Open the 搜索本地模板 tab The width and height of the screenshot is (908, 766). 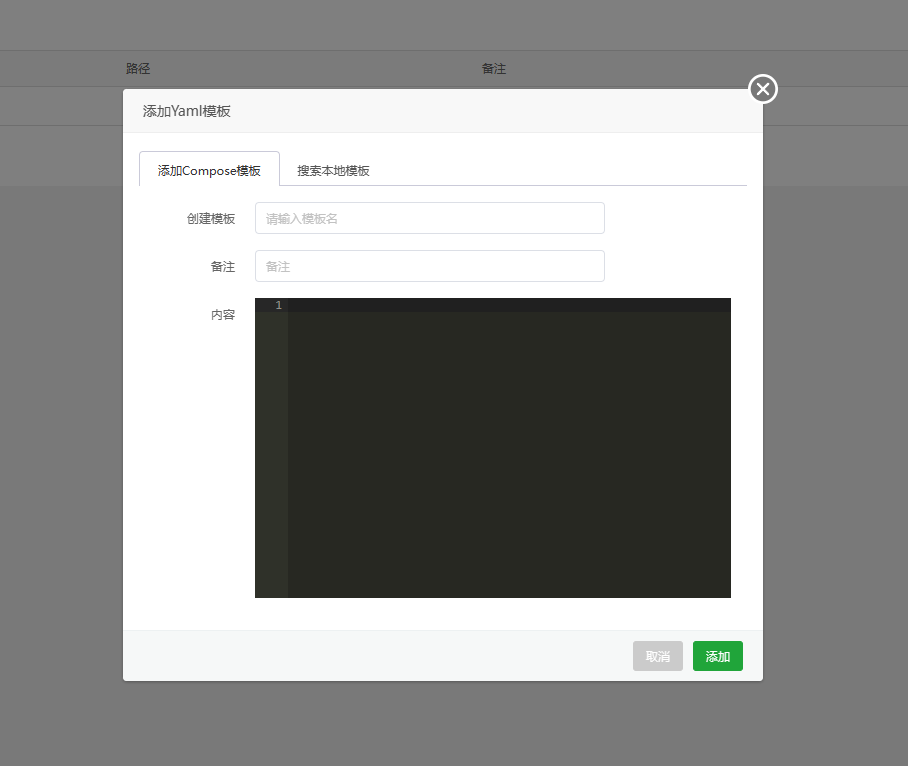(x=333, y=170)
